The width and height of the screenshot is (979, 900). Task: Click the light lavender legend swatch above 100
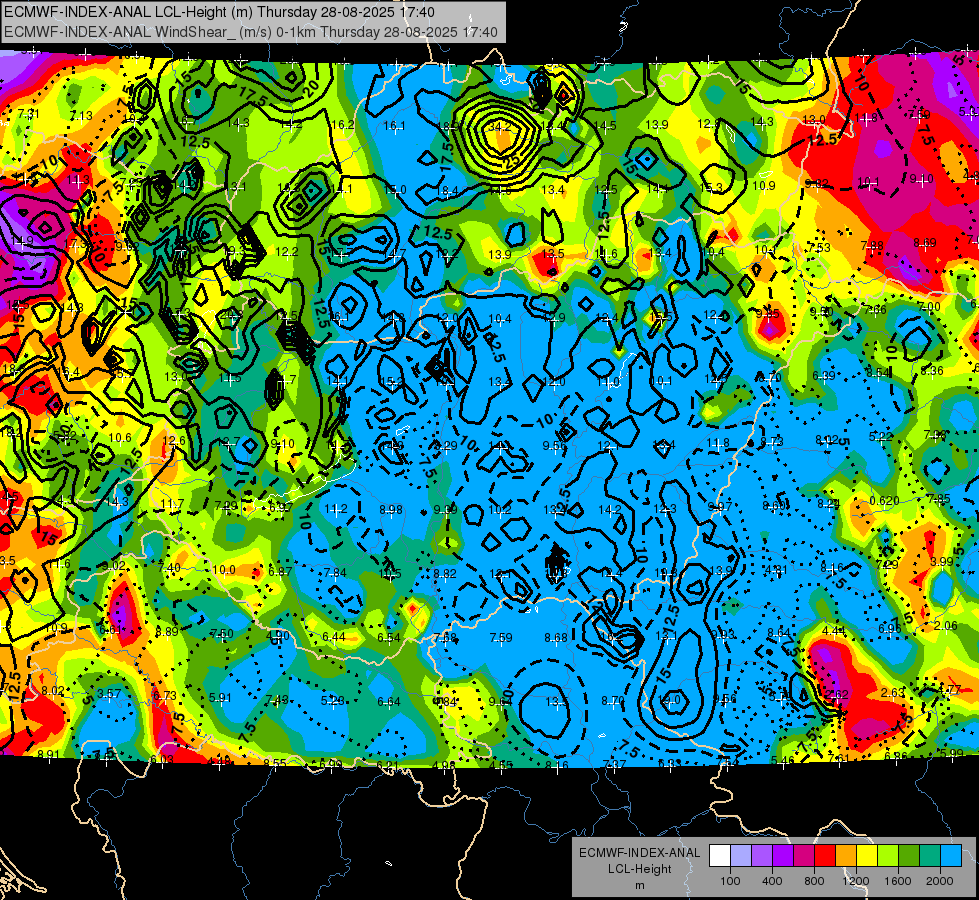coord(741,856)
